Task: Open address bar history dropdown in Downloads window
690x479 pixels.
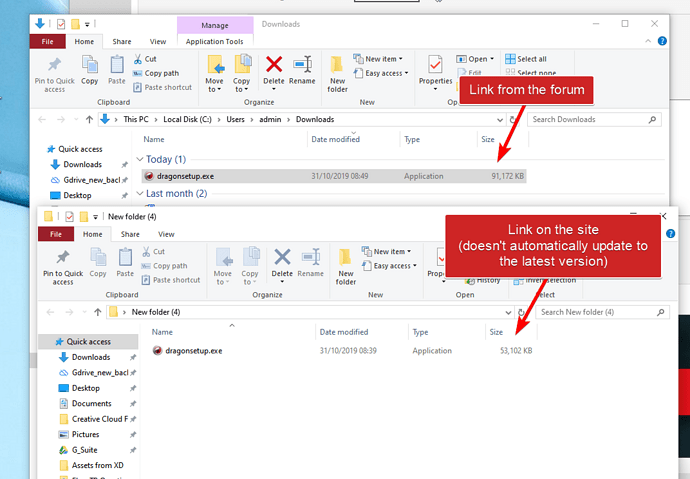Action: click(500, 120)
